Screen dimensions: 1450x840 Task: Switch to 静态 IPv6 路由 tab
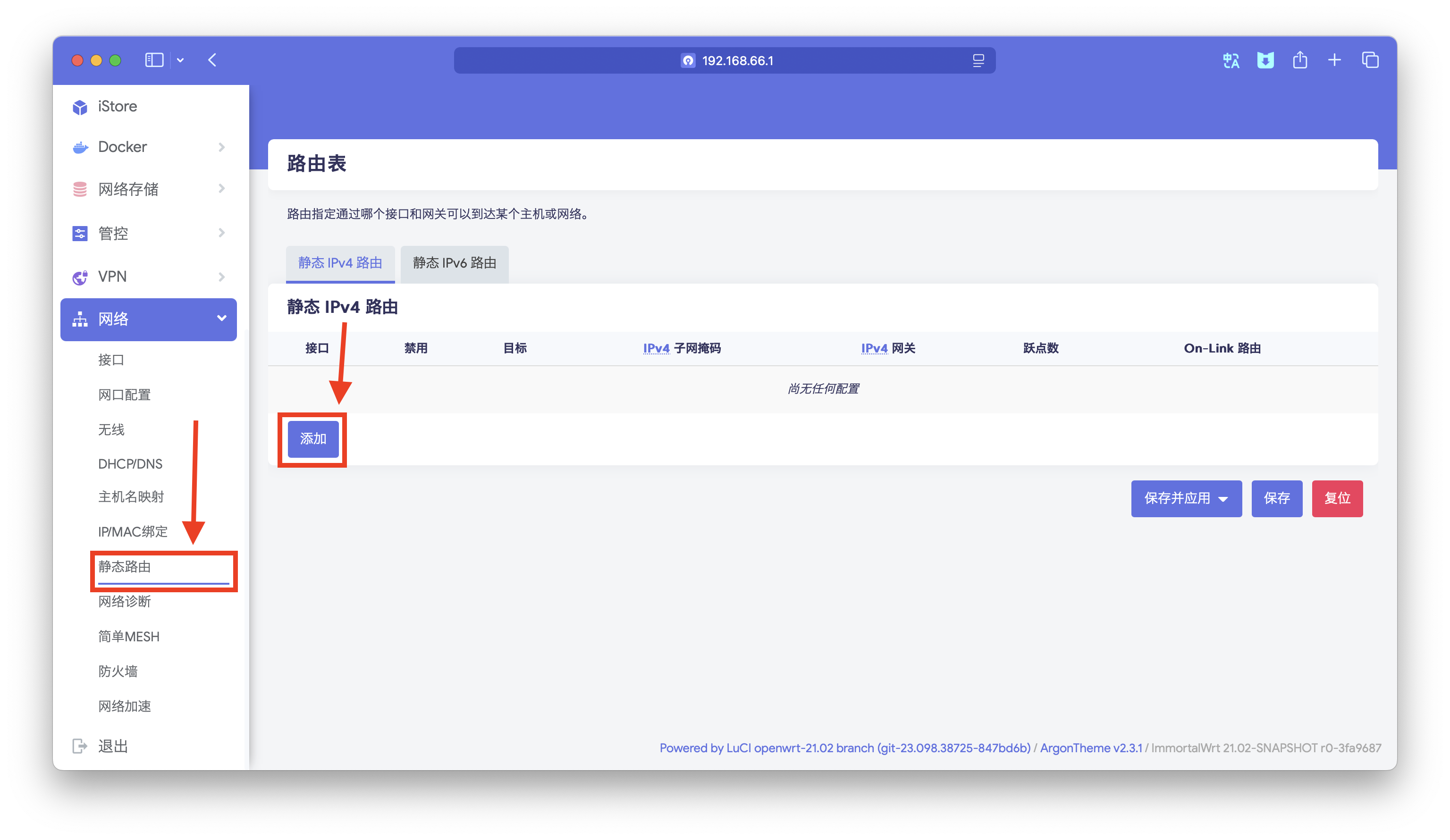454,263
